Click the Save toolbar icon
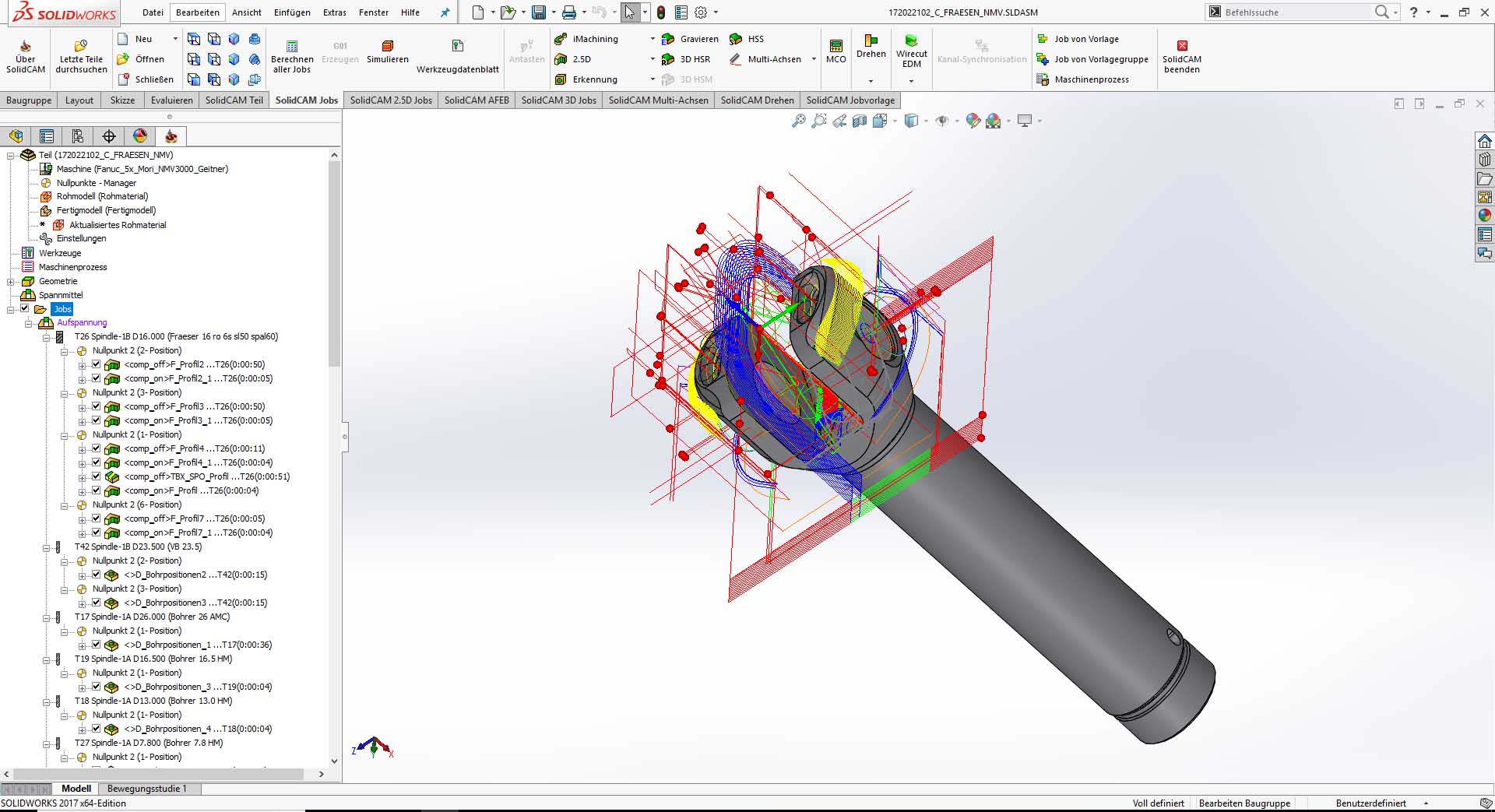The image size is (1495, 812). click(x=539, y=12)
